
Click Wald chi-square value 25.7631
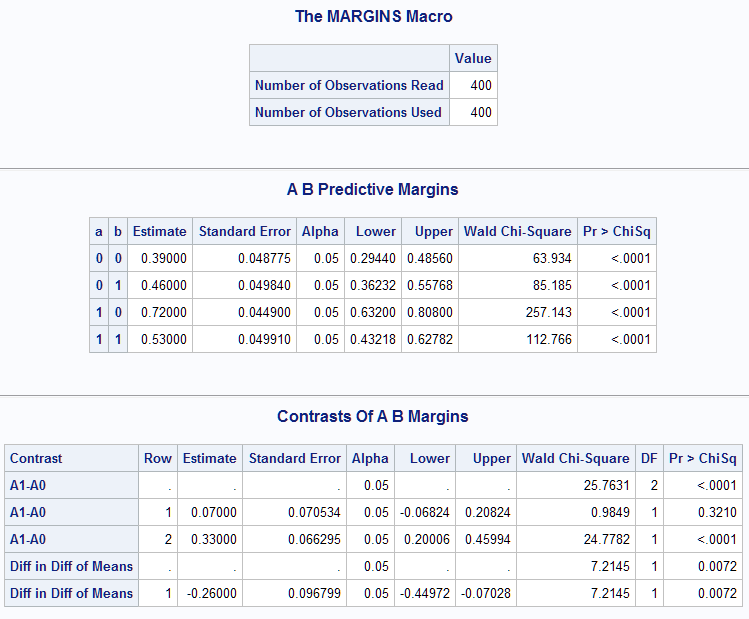(606, 485)
